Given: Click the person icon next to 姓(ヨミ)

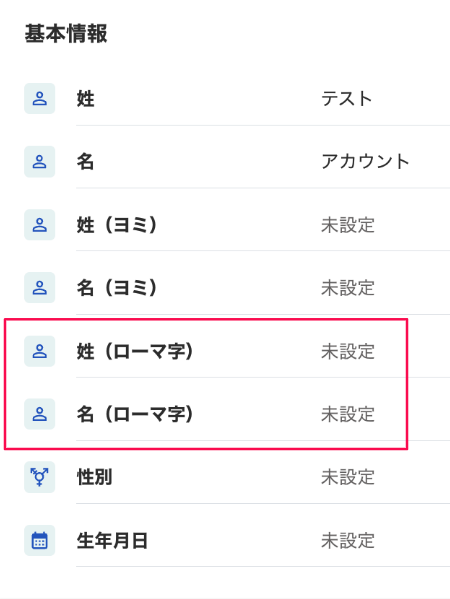Looking at the screenshot, I should (39, 225).
